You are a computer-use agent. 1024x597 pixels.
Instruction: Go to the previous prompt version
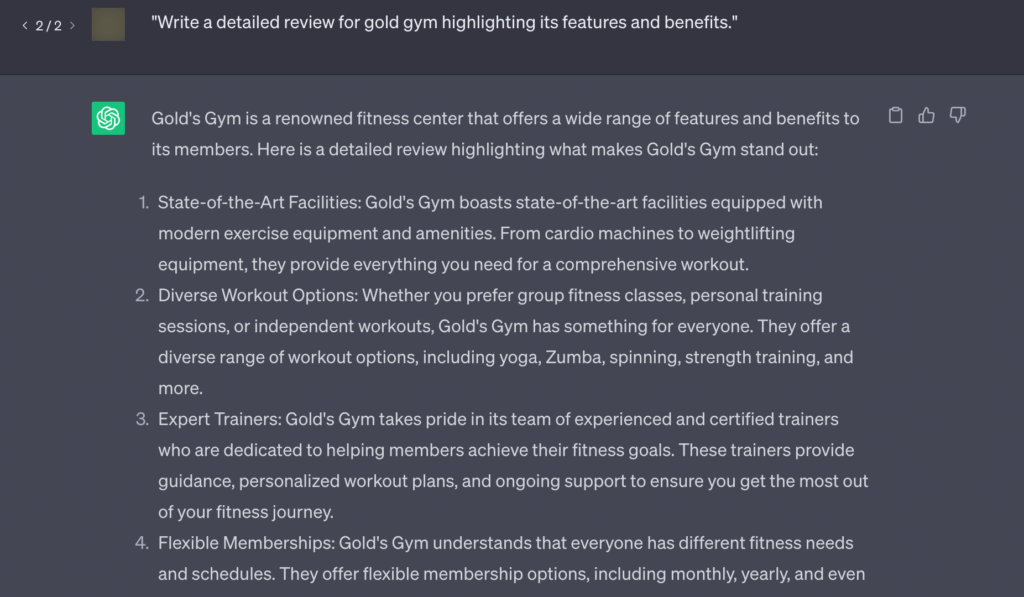25,25
